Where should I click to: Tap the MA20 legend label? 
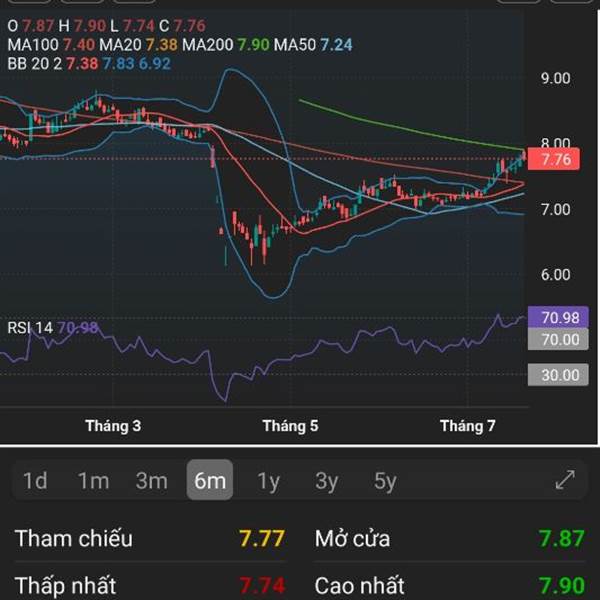[x=120, y=45]
